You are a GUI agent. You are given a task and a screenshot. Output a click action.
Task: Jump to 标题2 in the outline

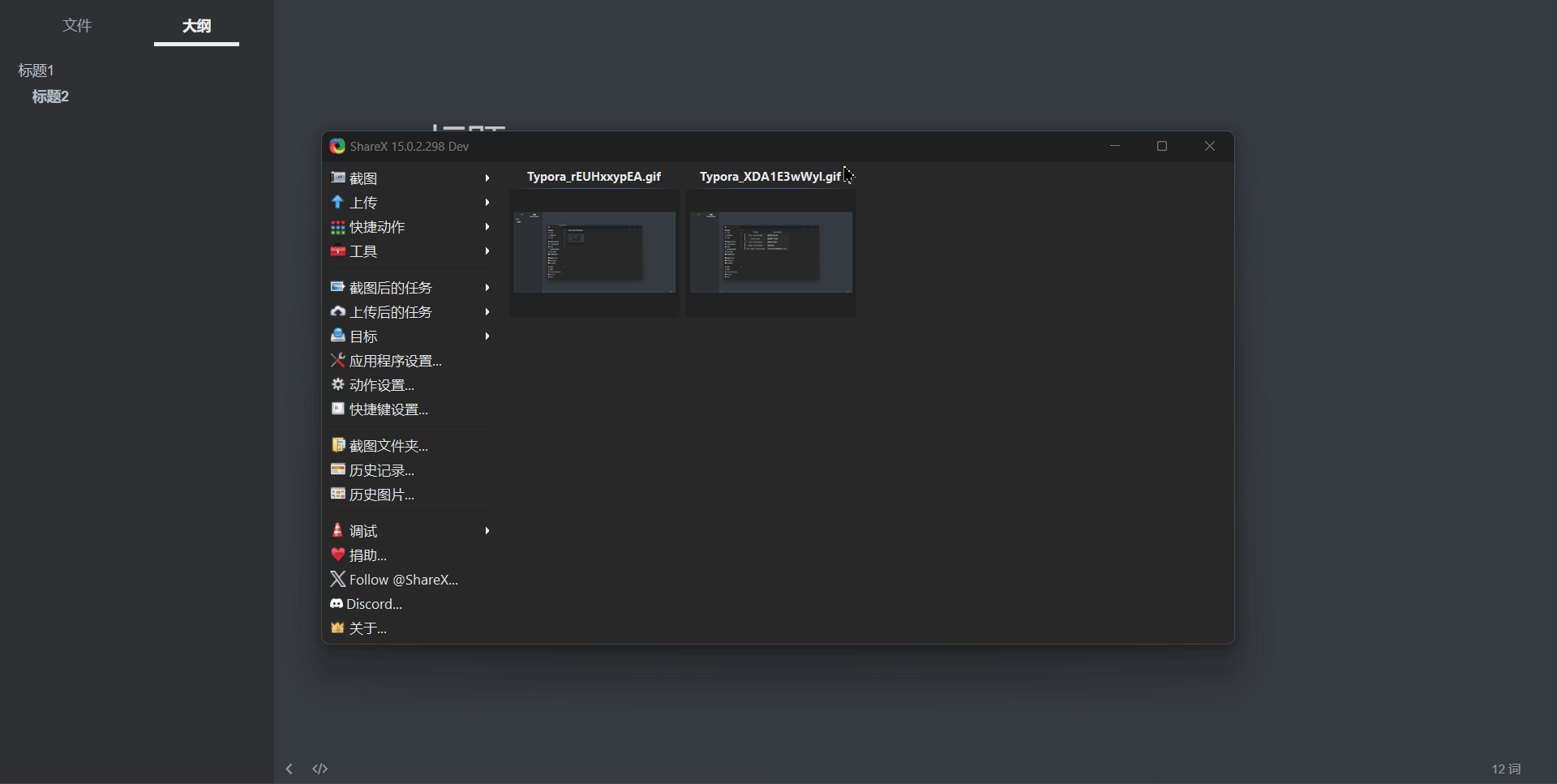pos(50,96)
